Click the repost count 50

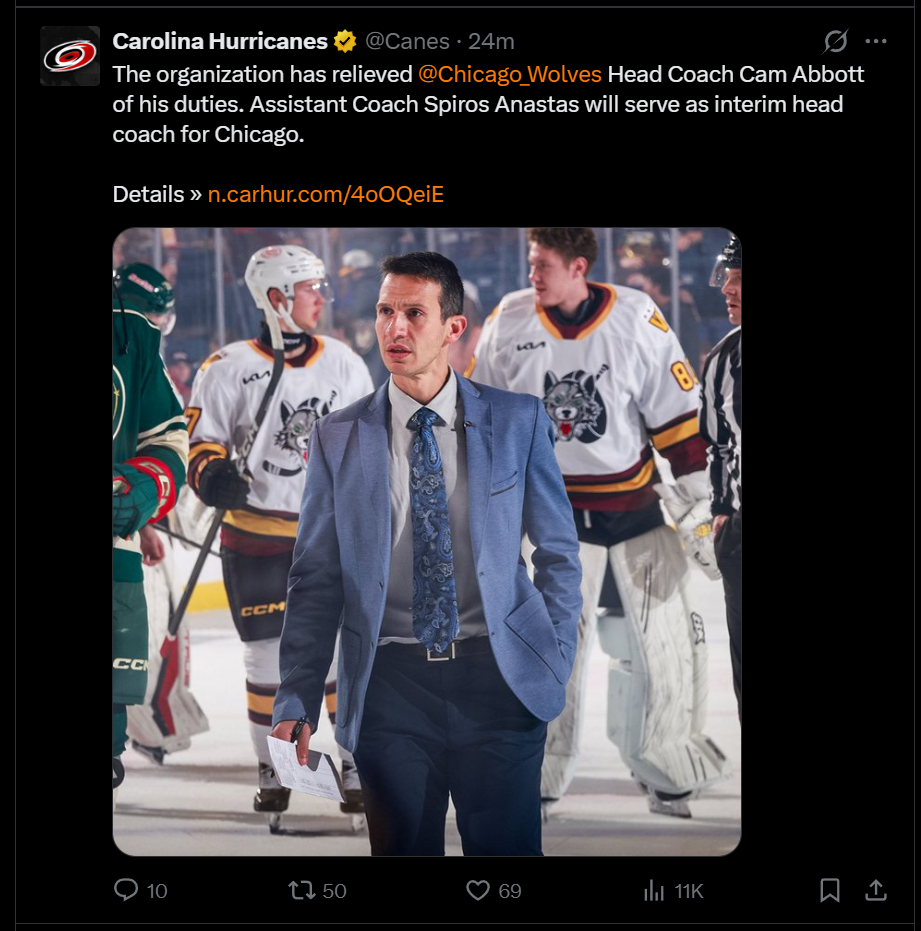click(334, 891)
